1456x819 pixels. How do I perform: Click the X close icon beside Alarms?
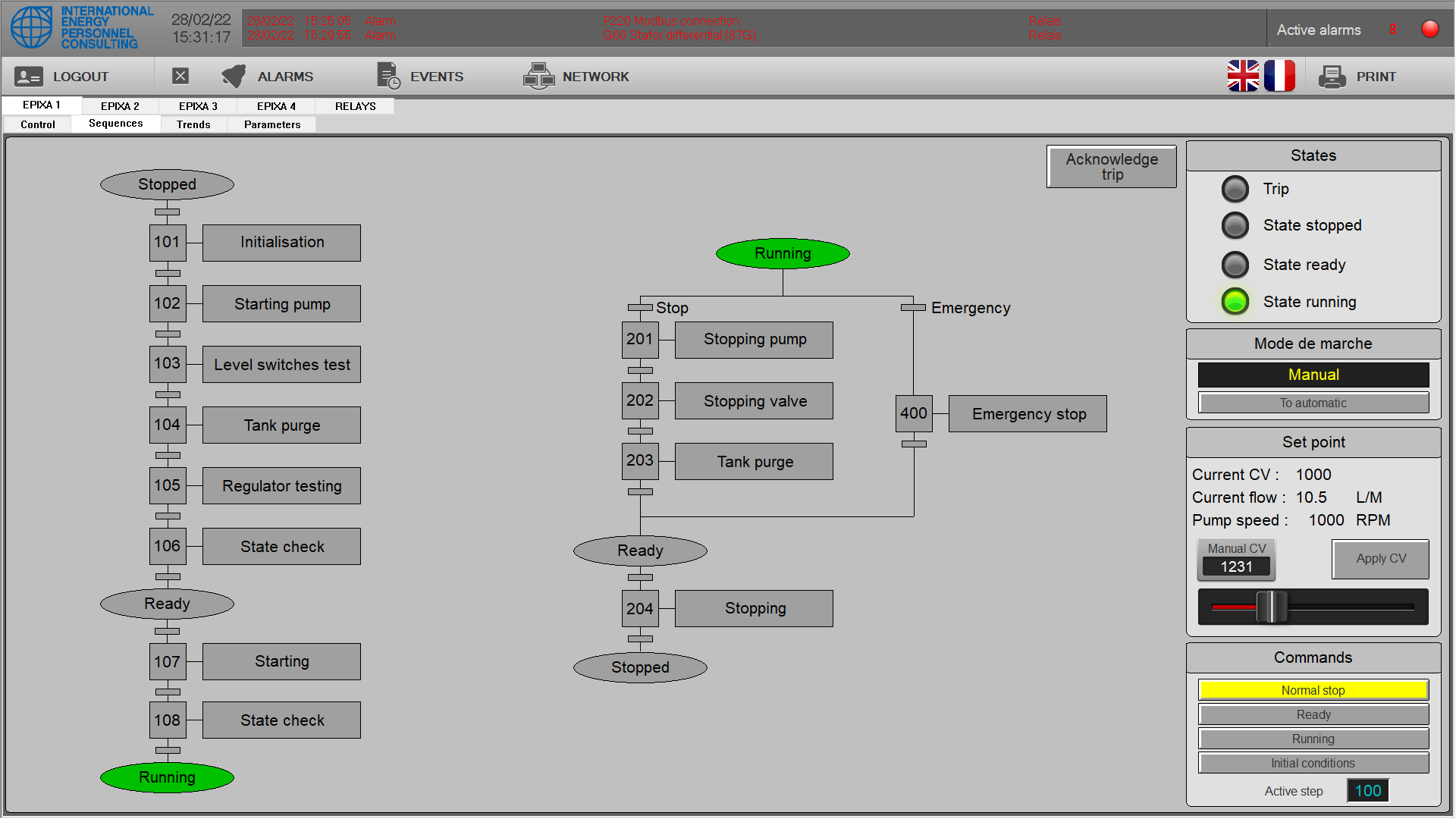click(180, 76)
